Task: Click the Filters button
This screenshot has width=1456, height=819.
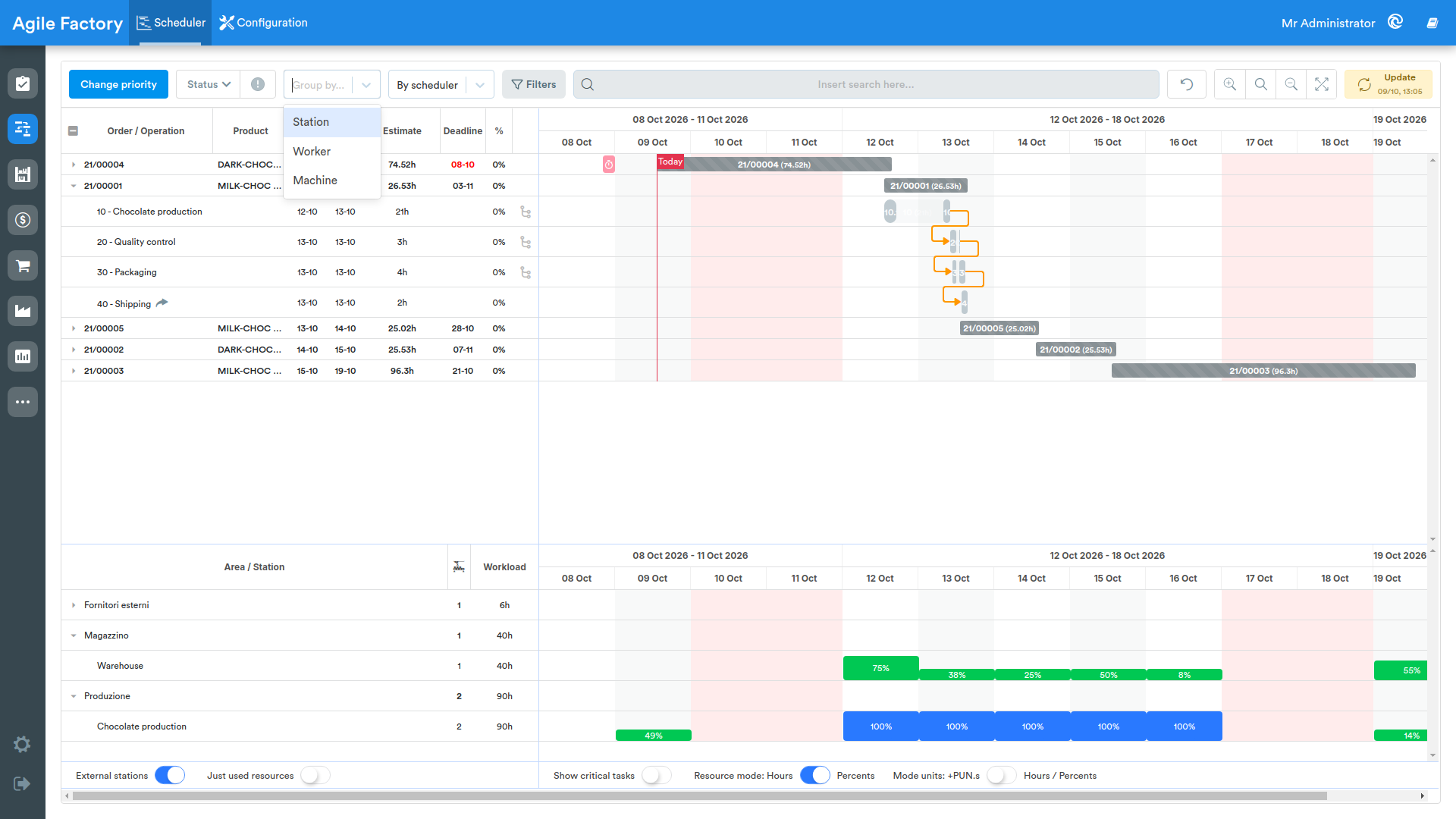Action: tap(534, 84)
